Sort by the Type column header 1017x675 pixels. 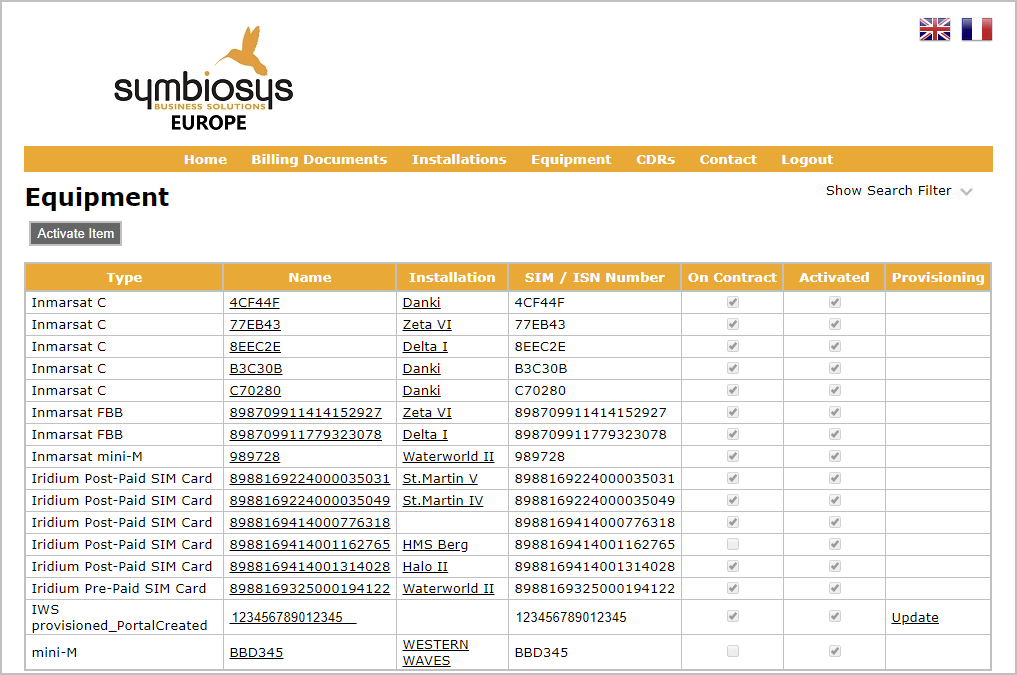(124, 277)
